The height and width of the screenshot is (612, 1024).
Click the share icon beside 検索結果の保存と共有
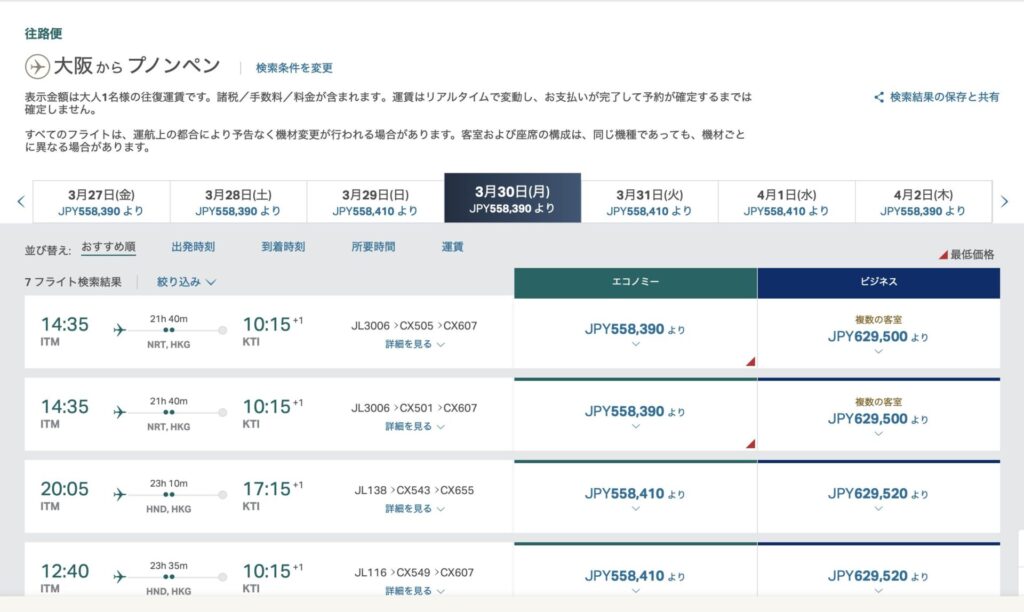point(879,97)
